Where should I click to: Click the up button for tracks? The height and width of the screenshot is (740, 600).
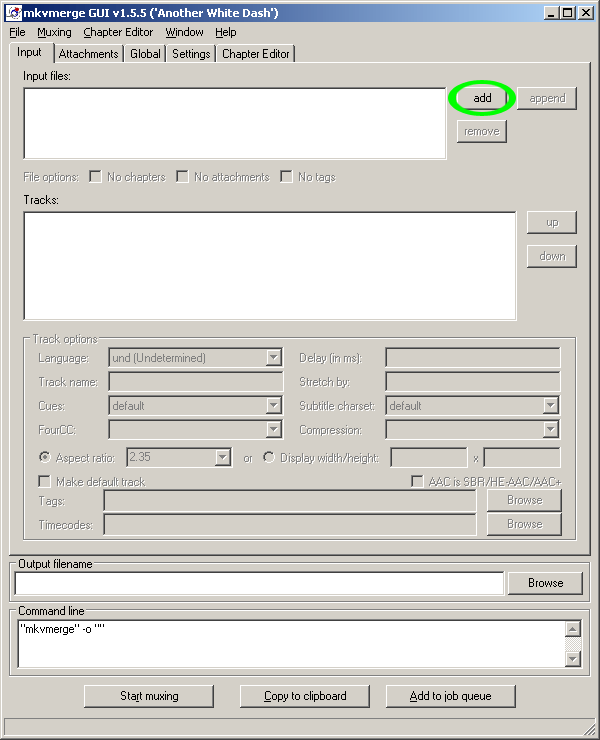tap(552, 222)
